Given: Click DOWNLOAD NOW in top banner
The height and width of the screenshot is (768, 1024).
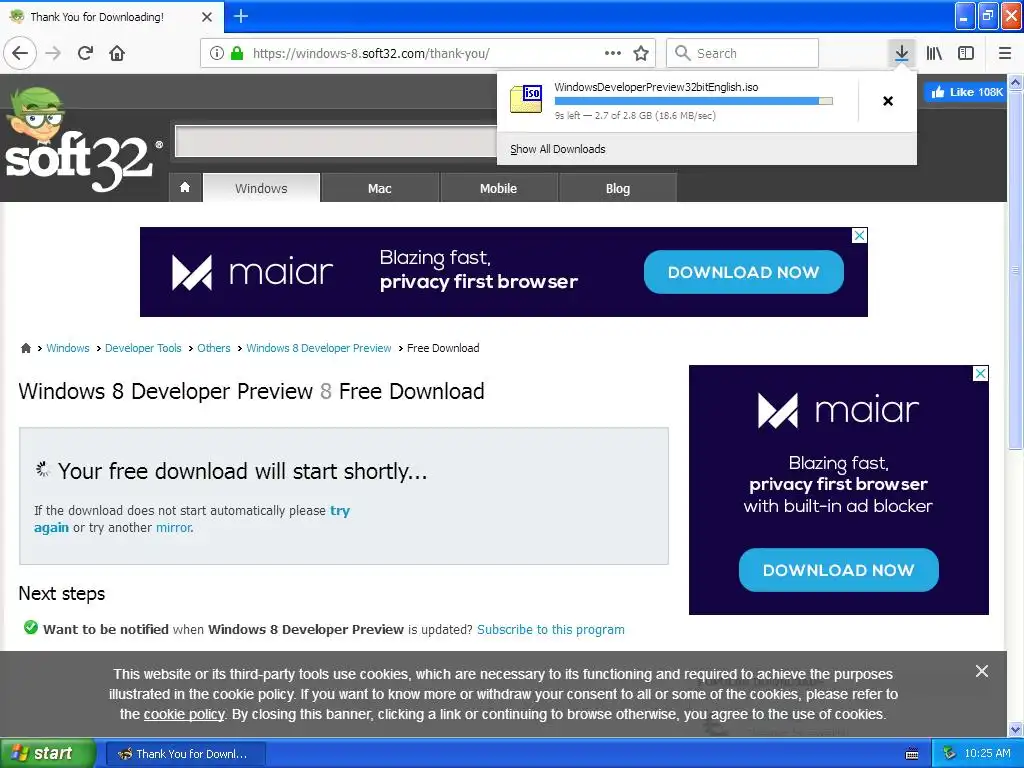Looking at the screenshot, I should 743,272.
